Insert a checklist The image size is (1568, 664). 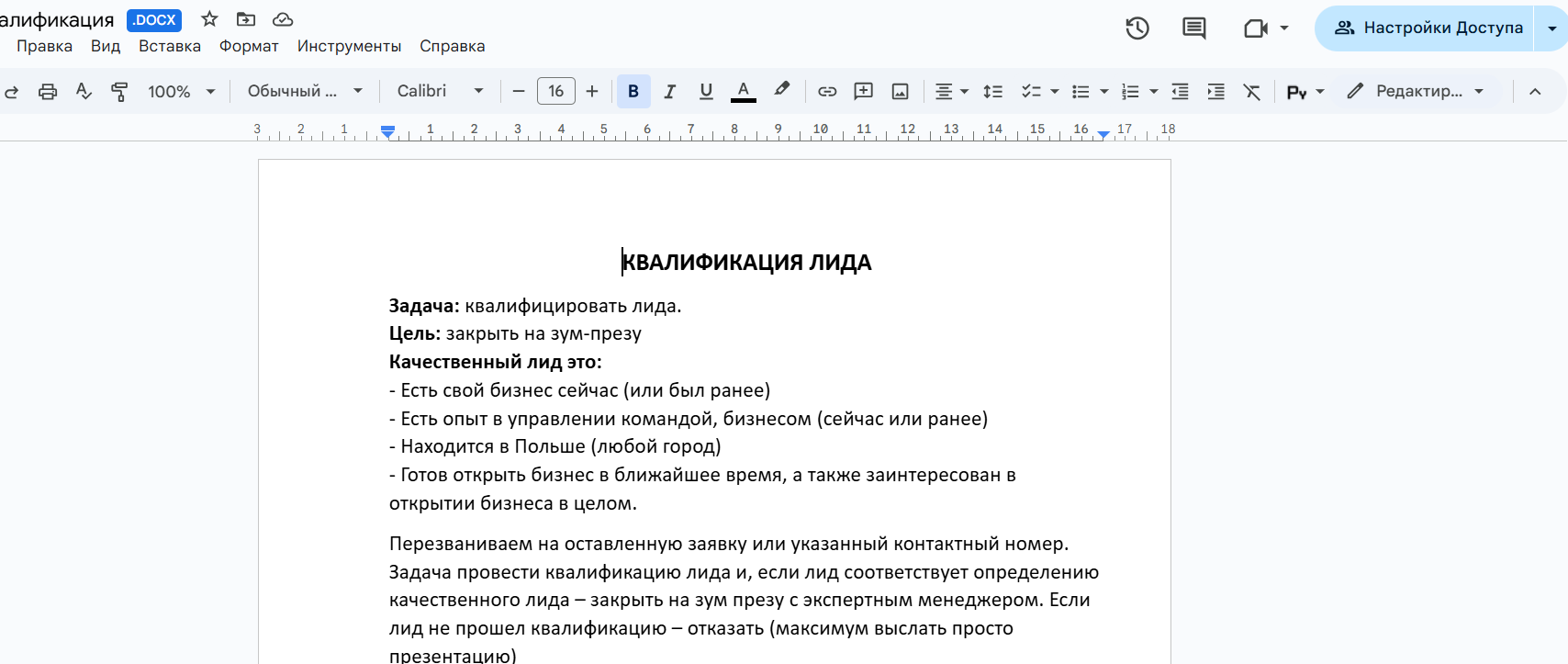pos(1032,91)
